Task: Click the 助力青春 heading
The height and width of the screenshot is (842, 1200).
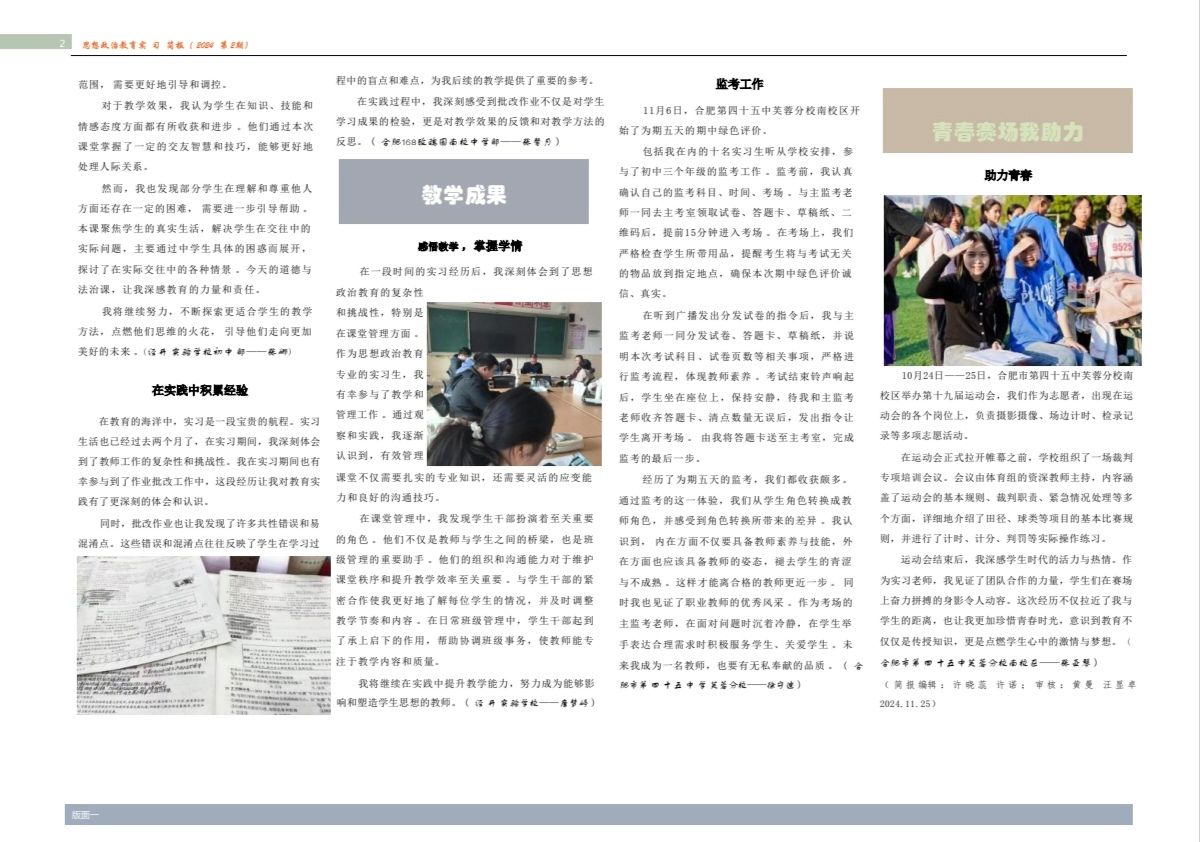Action: 1007,175
